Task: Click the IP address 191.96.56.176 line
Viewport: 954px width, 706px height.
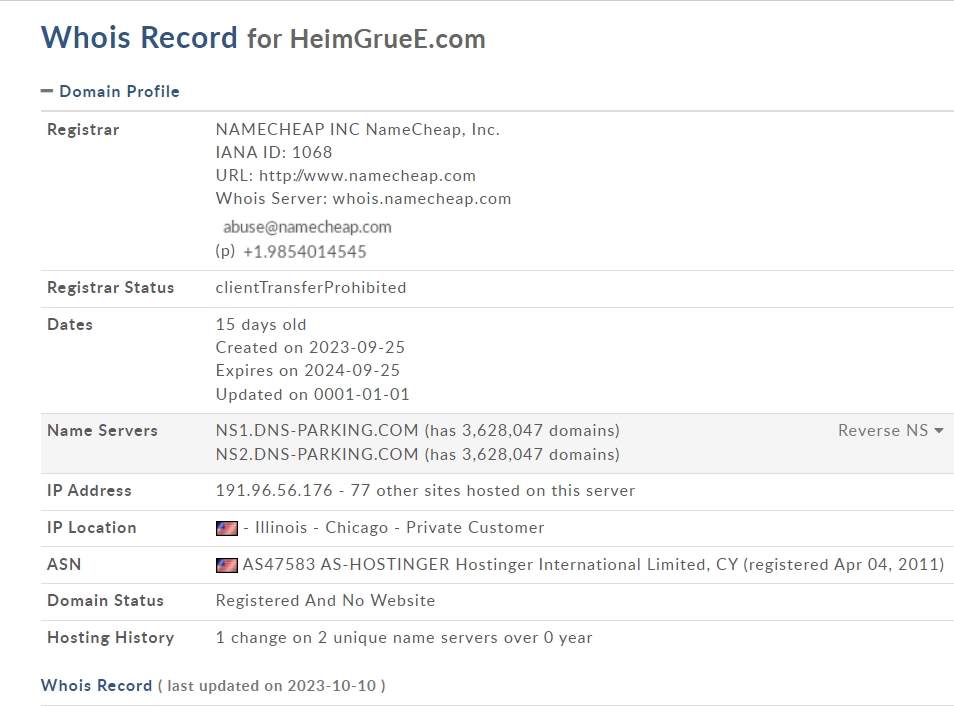Action: tap(425, 491)
